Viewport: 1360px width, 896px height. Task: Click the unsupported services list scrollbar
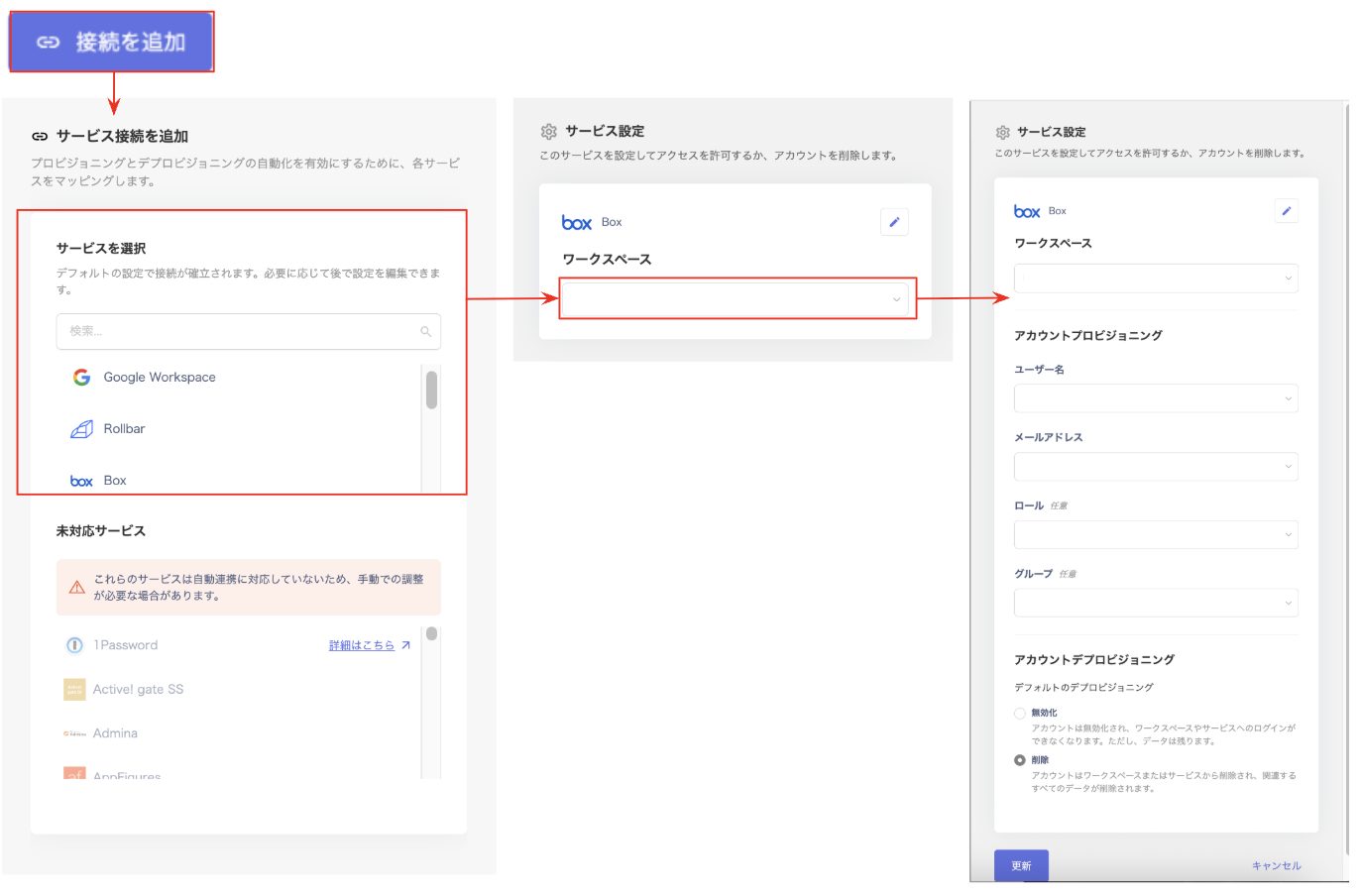tap(431, 634)
